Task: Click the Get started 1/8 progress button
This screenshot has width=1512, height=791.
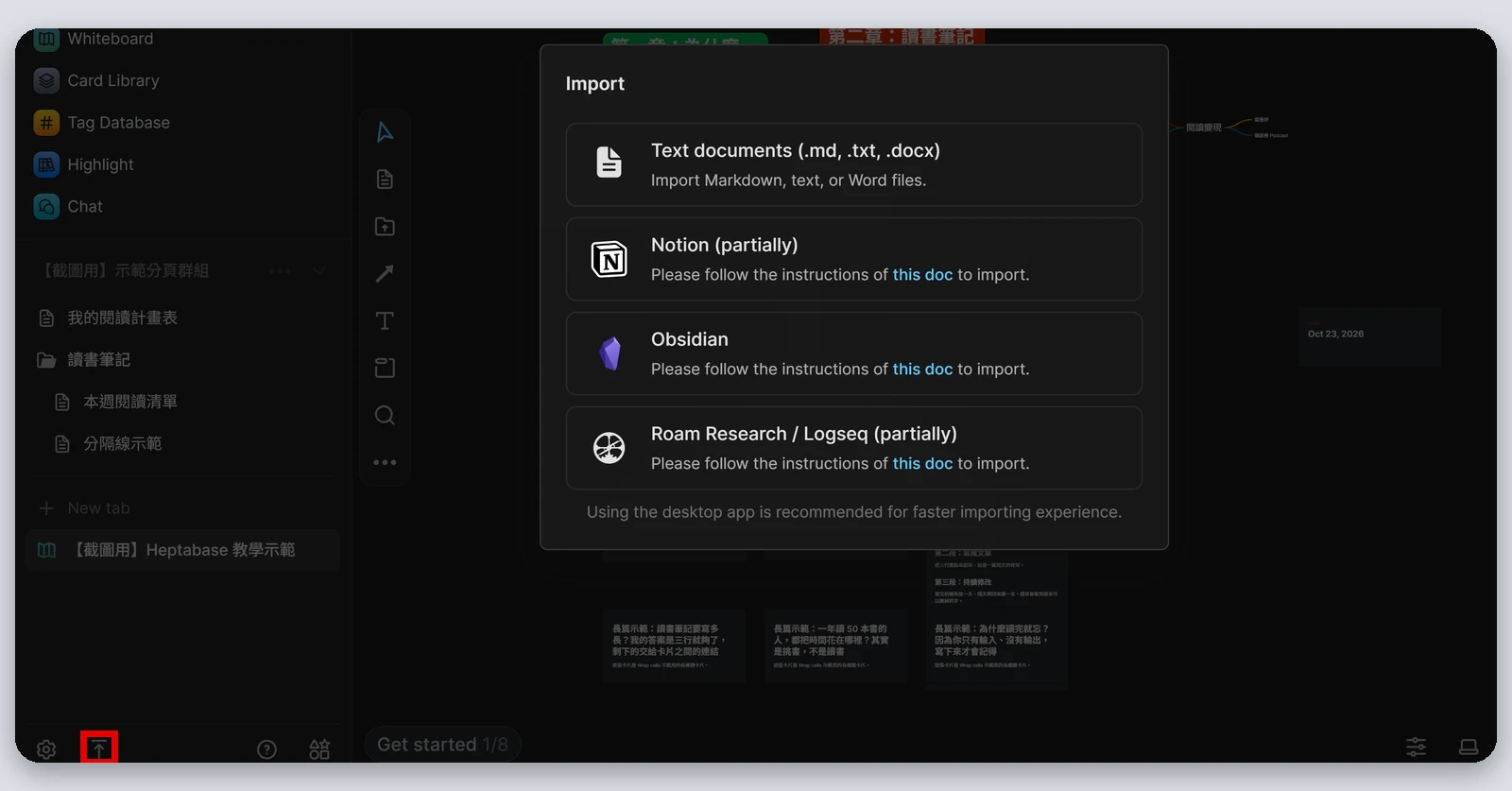Action: tap(442, 745)
